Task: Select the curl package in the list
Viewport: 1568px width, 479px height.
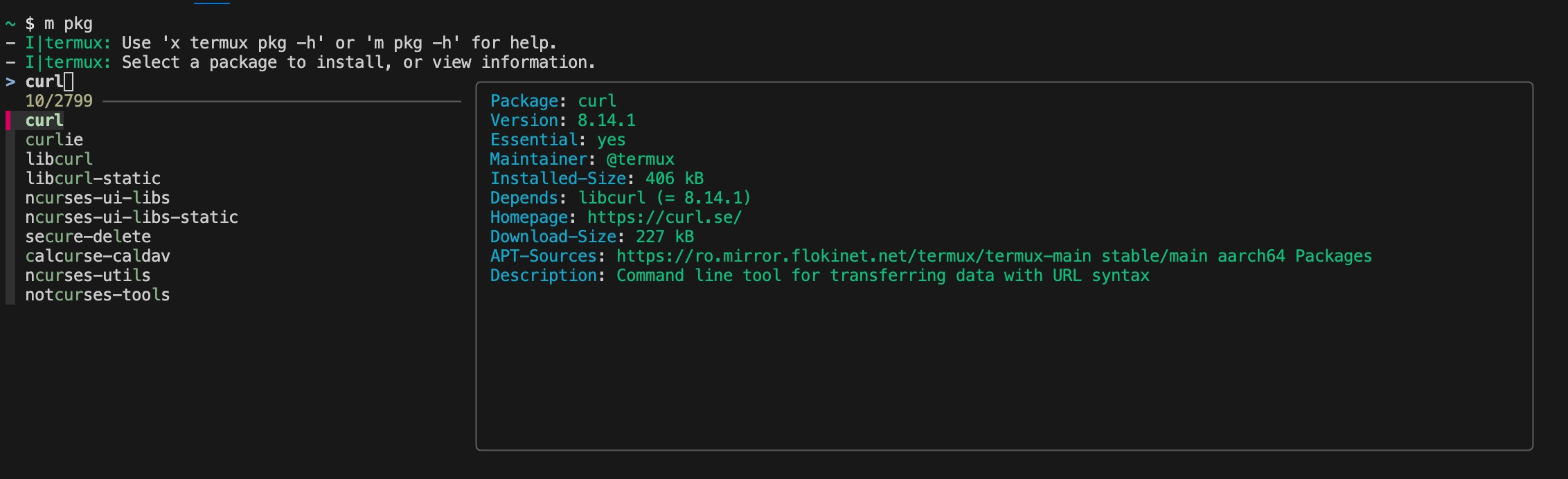Action: point(44,120)
